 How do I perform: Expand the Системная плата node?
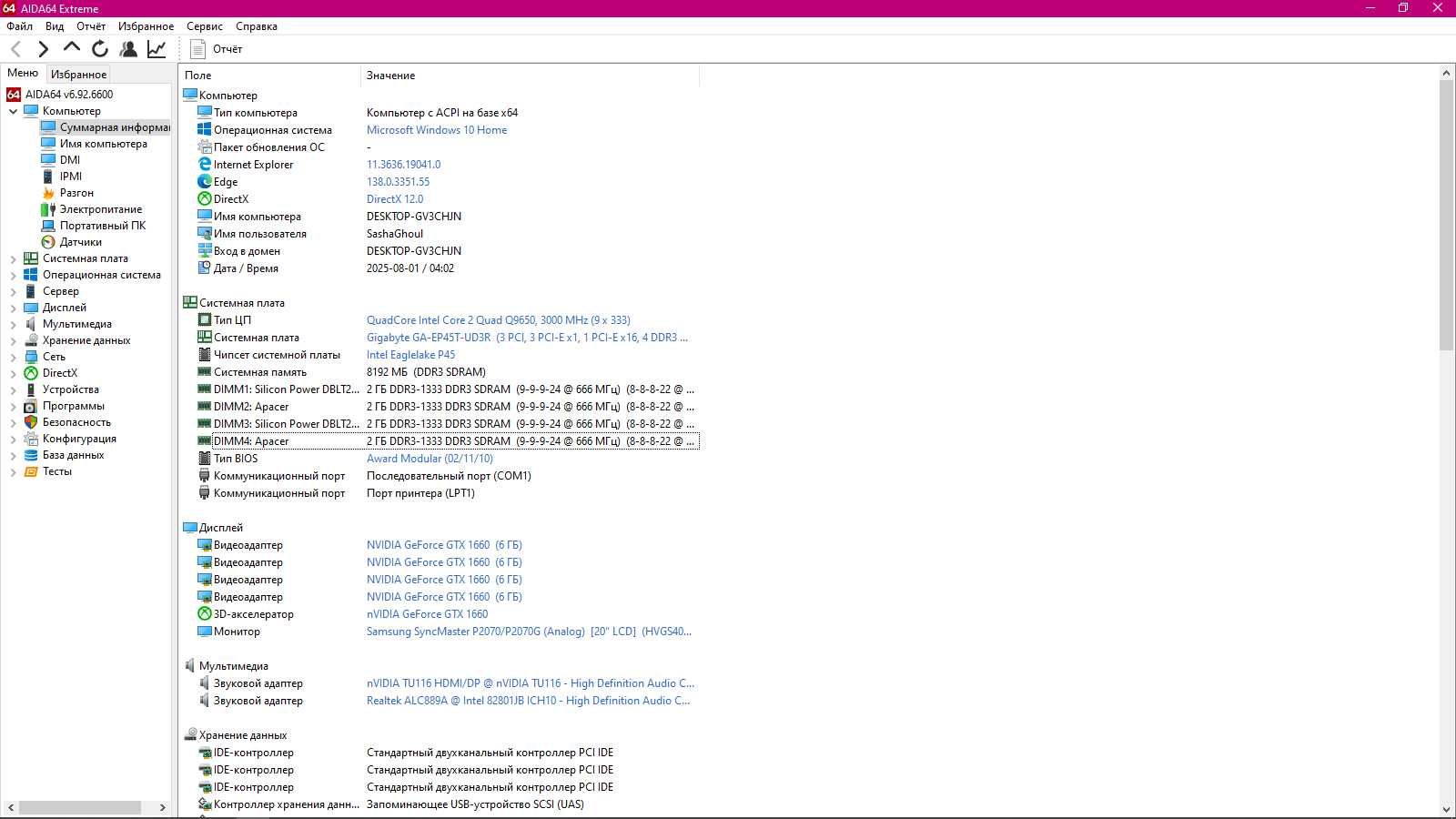[14, 259]
